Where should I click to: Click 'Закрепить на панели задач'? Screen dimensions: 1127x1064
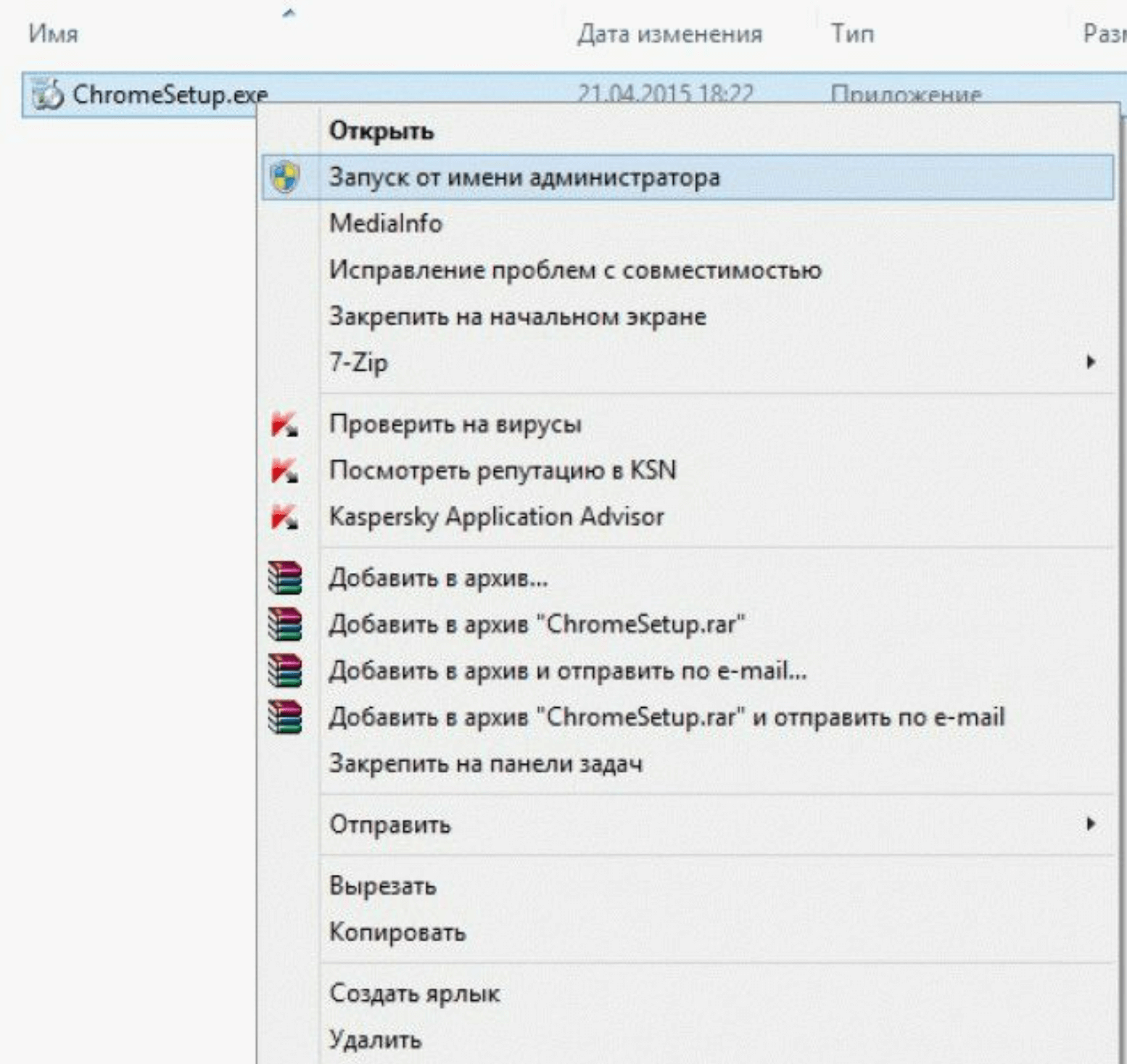[485, 764]
